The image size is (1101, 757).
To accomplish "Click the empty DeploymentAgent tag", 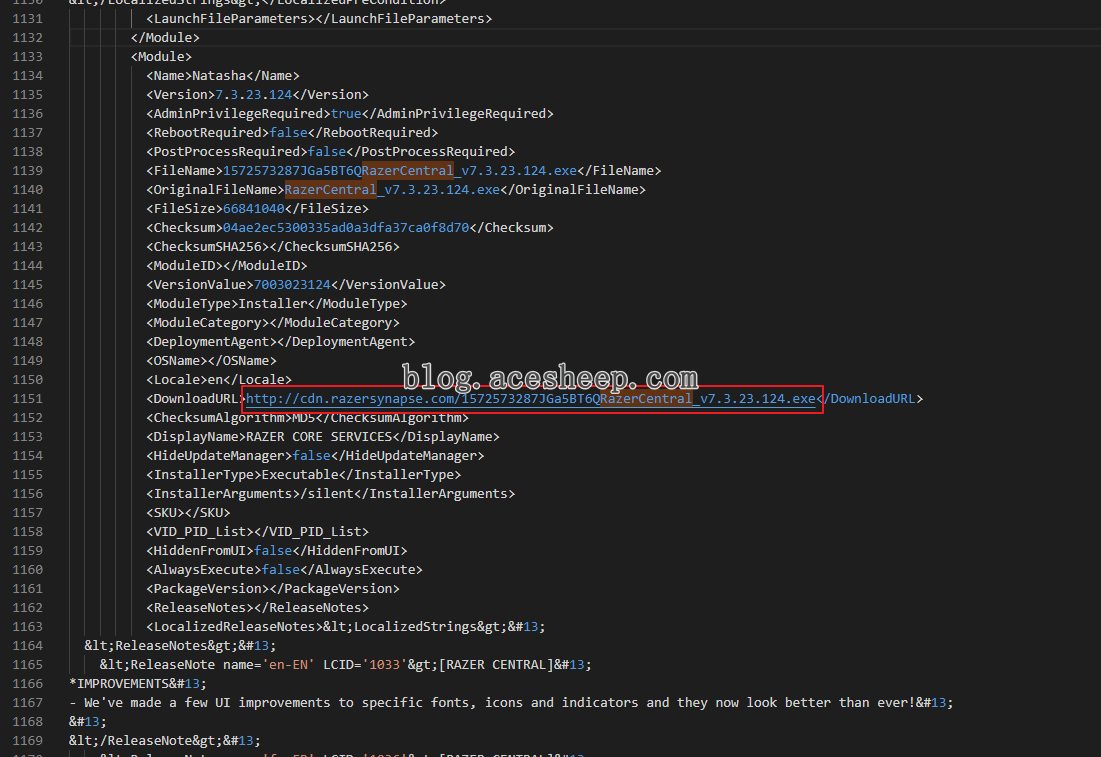I will pos(280,341).
